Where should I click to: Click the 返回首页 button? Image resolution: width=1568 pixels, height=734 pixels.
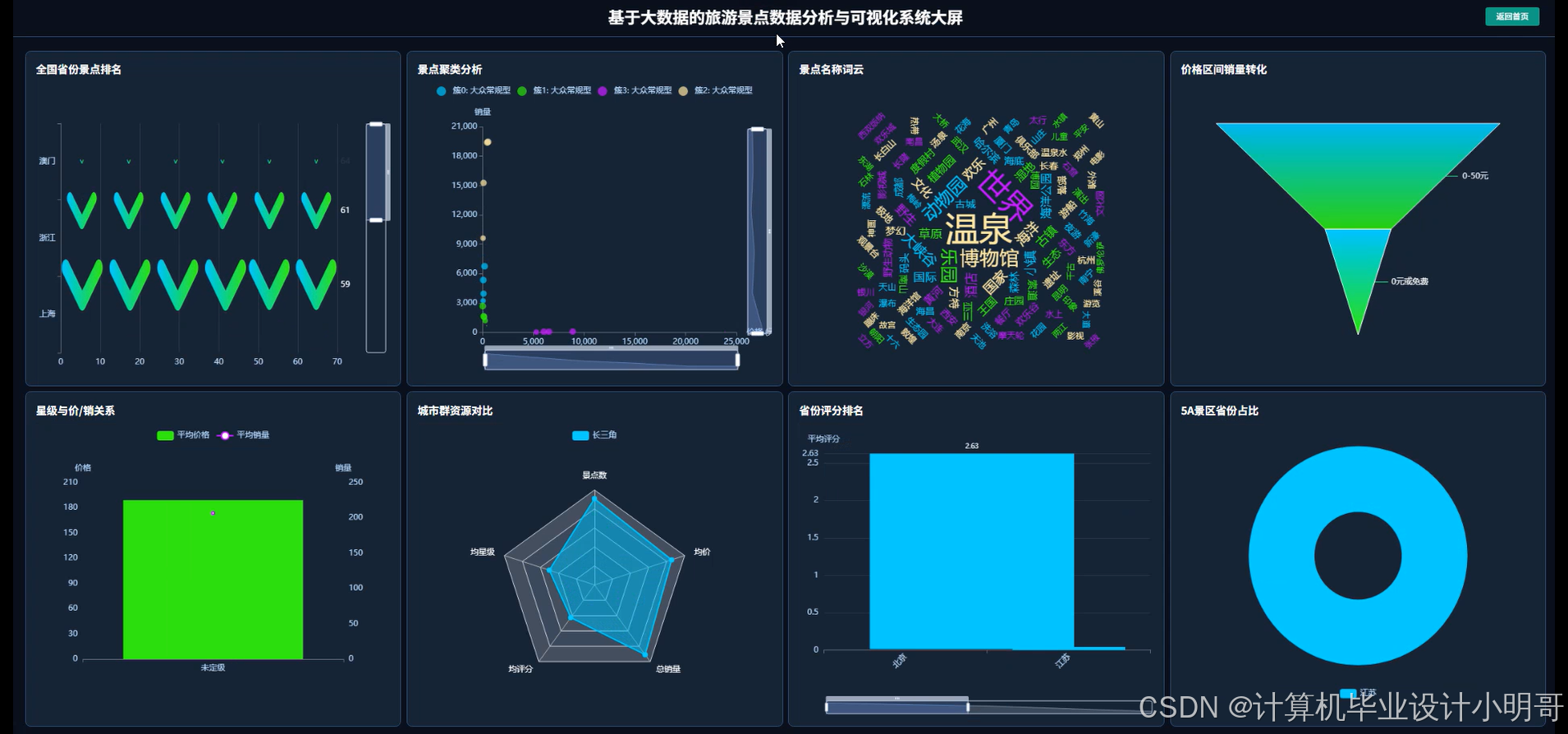[x=1511, y=16]
